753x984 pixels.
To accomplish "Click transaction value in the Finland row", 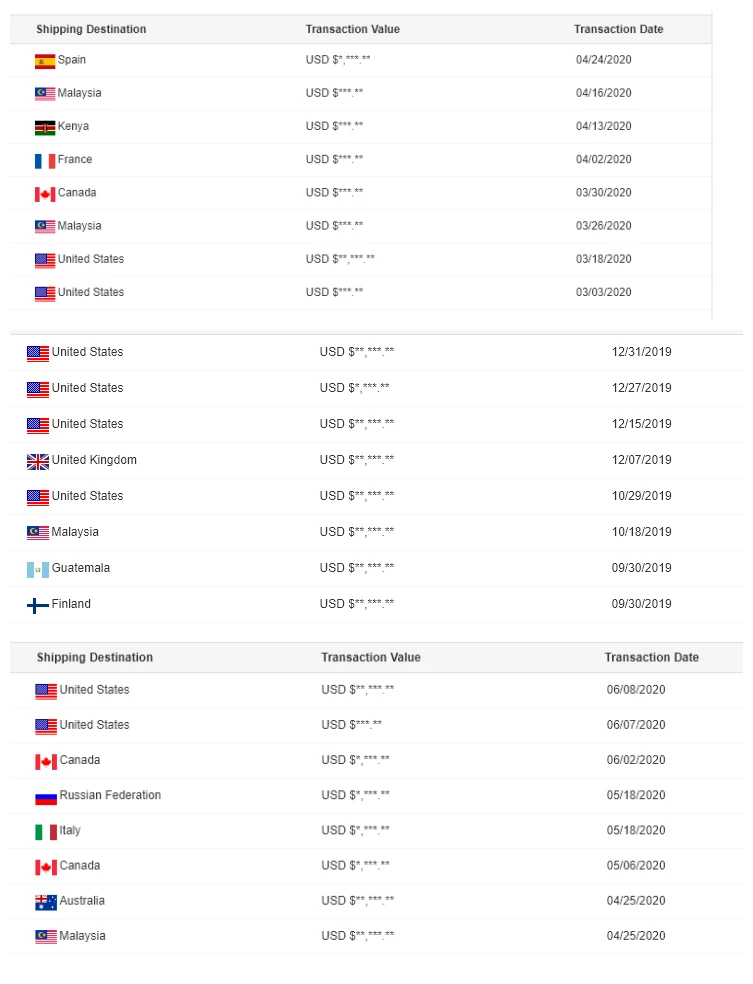I will [x=357, y=604].
